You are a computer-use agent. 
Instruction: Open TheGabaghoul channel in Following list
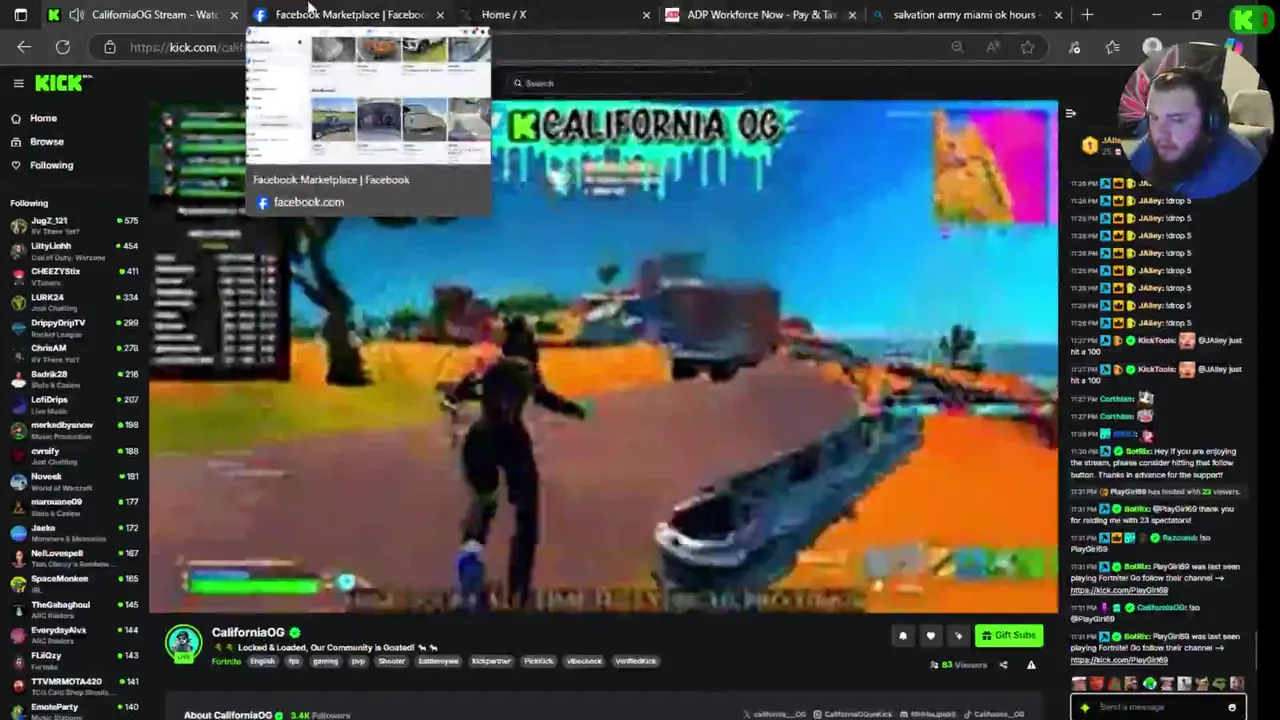[x=74, y=610]
